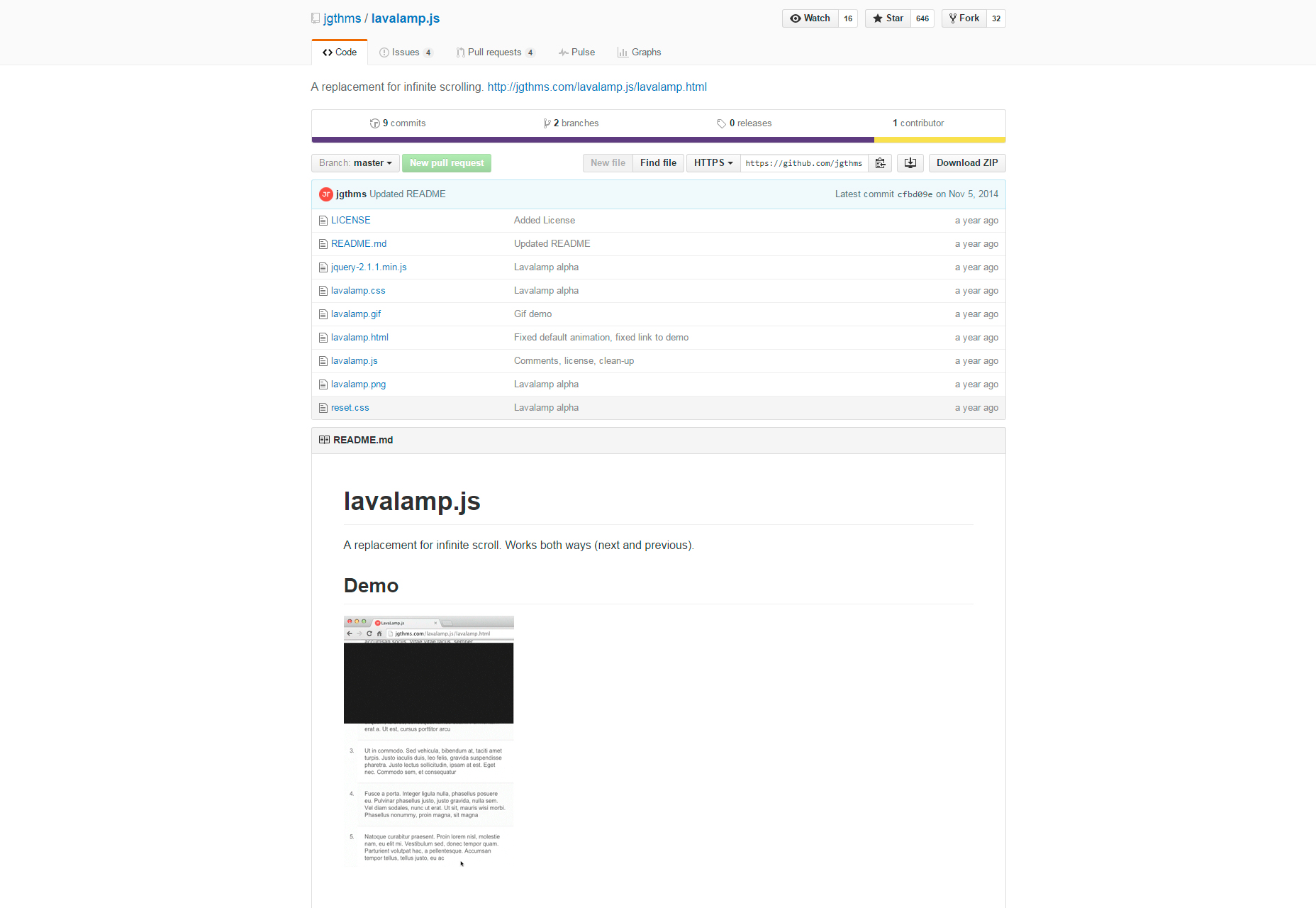
Task: Click the purple language bar segment
Action: pyautogui.click(x=593, y=140)
